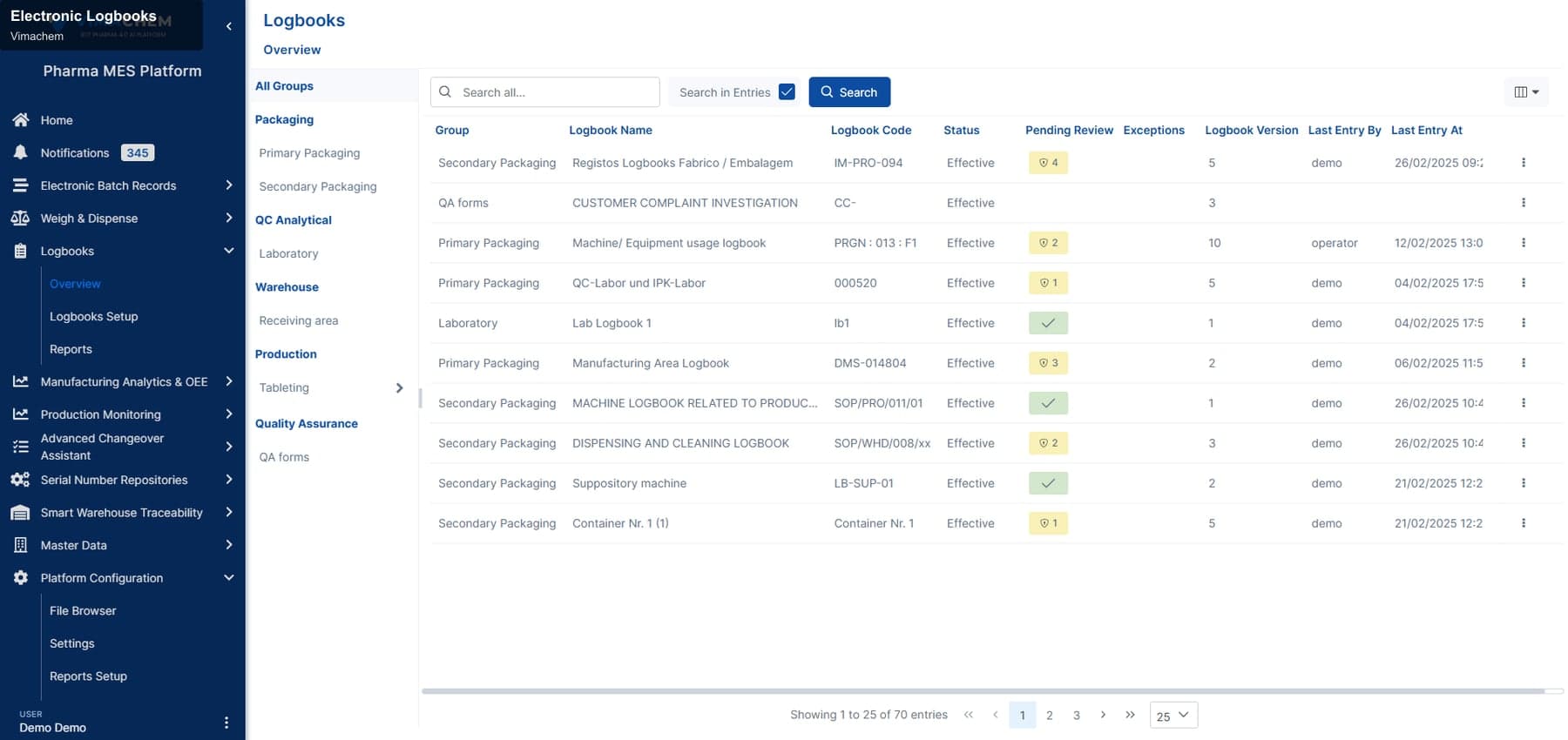
Task: Click the Search all input field
Action: 544,92
